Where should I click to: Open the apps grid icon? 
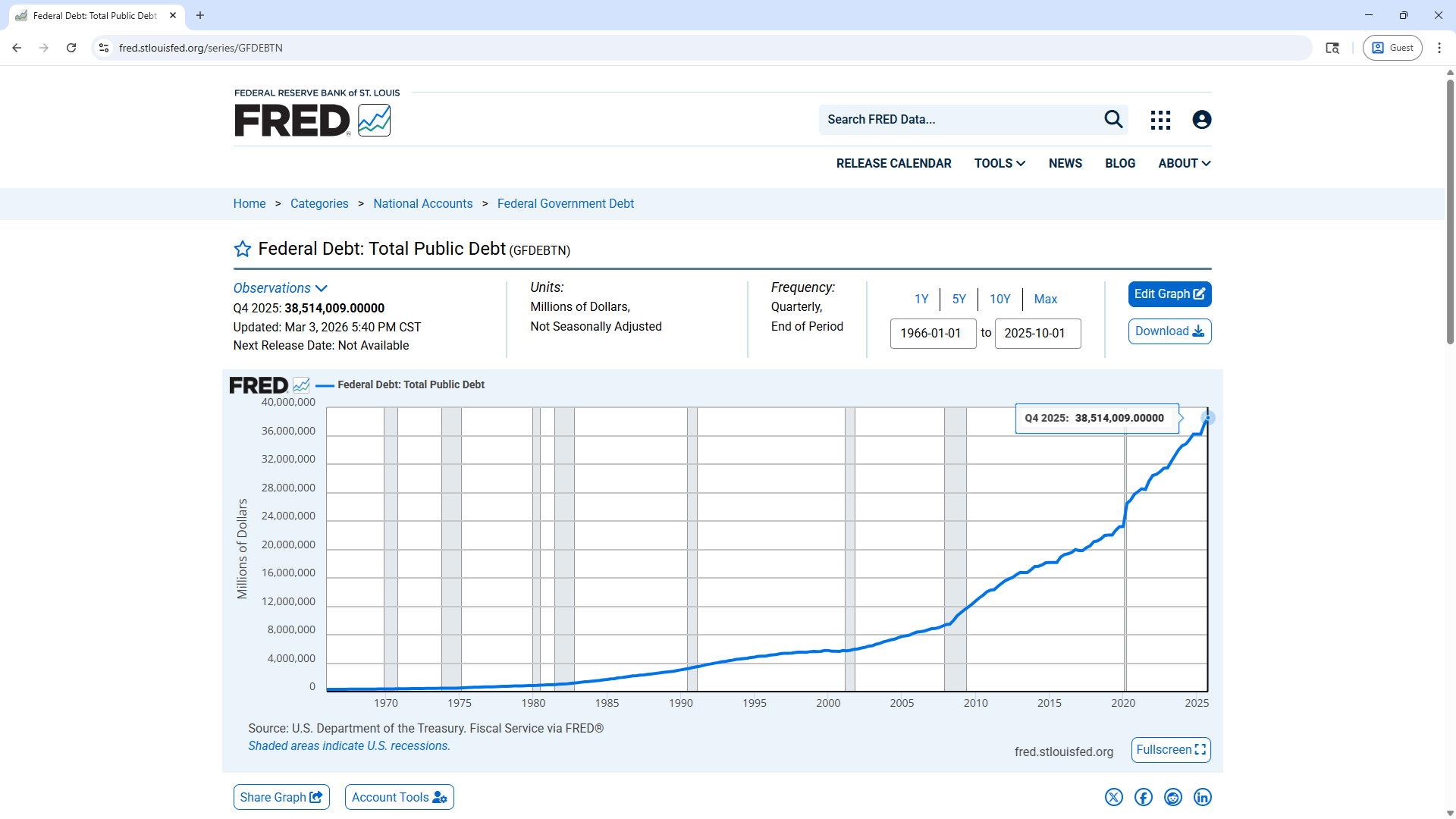coord(1160,120)
